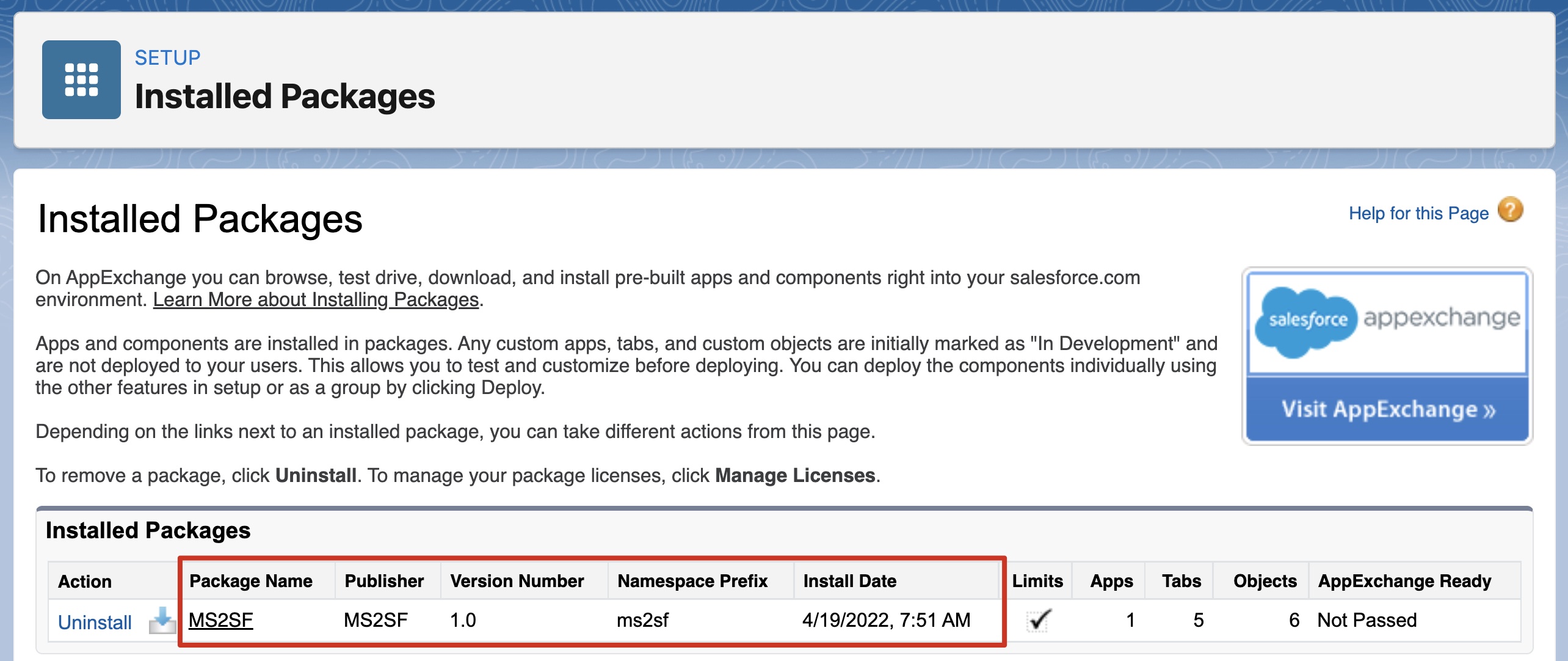Click the AppExchange Ready column header

point(1404,581)
